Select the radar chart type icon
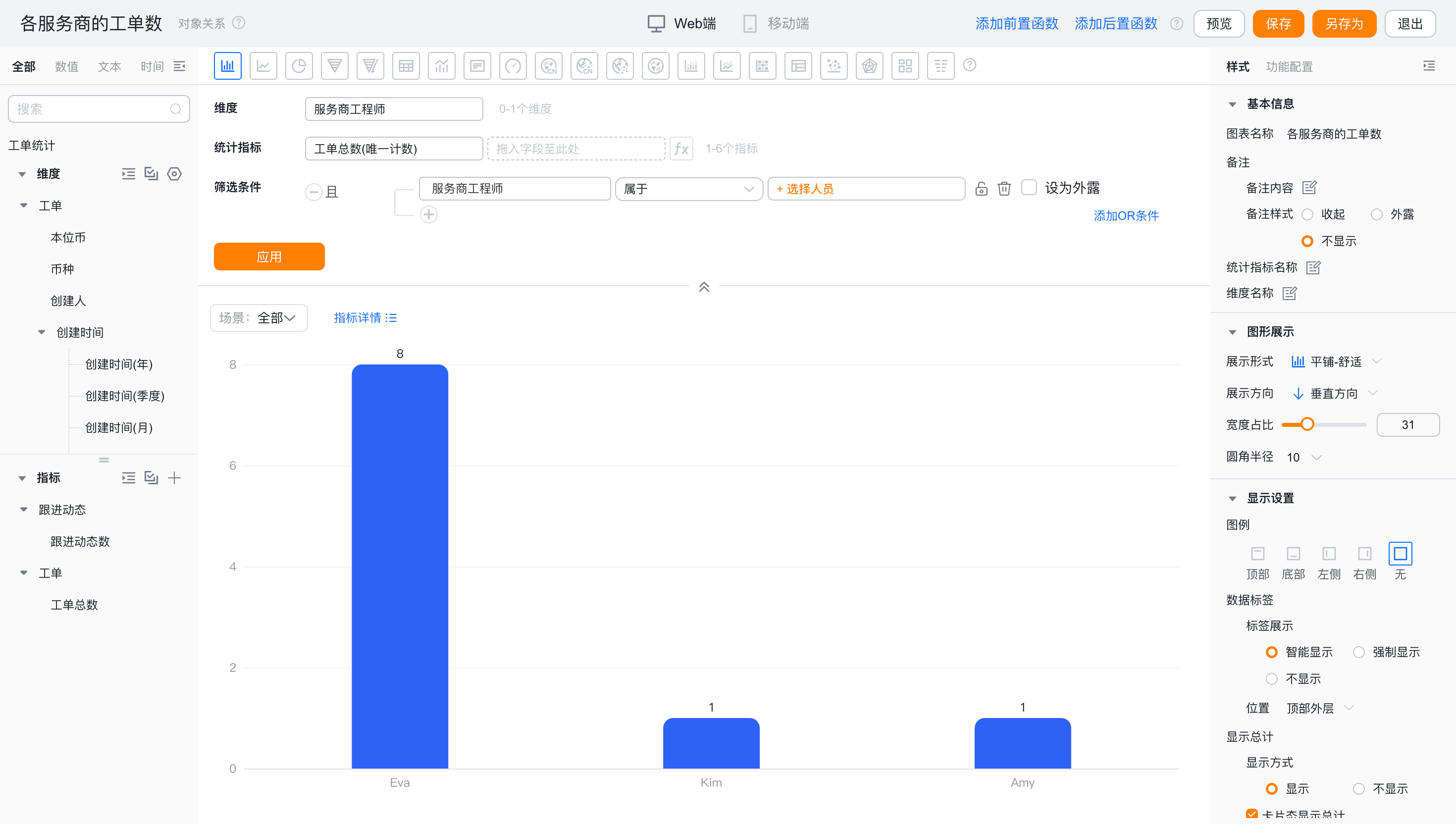The width and height of the screenshot is (1456, 824). 869,66
